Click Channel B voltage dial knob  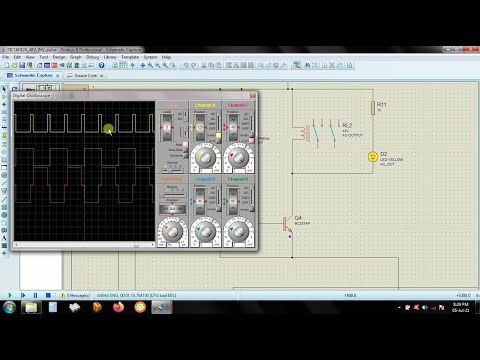click(205, 231)
